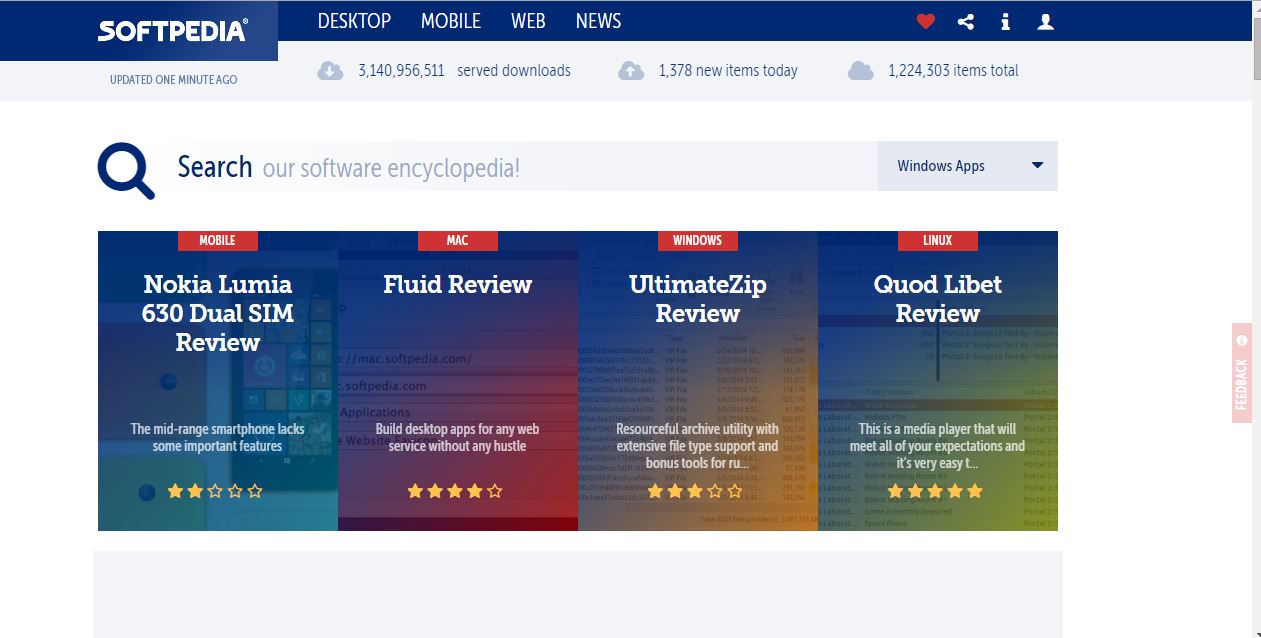
Task: Click the red heart favorites icon
Action: coord(926,21)
